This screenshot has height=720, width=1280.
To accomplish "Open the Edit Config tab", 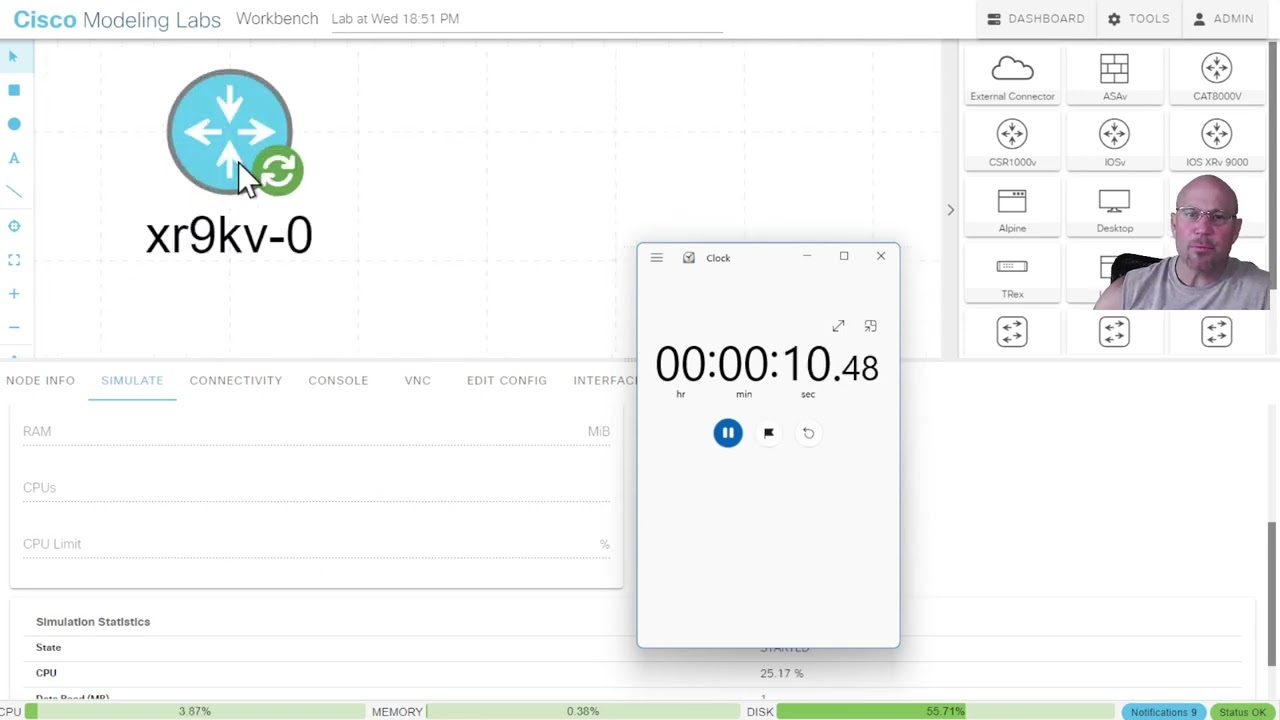I will [x=507, y=380].
